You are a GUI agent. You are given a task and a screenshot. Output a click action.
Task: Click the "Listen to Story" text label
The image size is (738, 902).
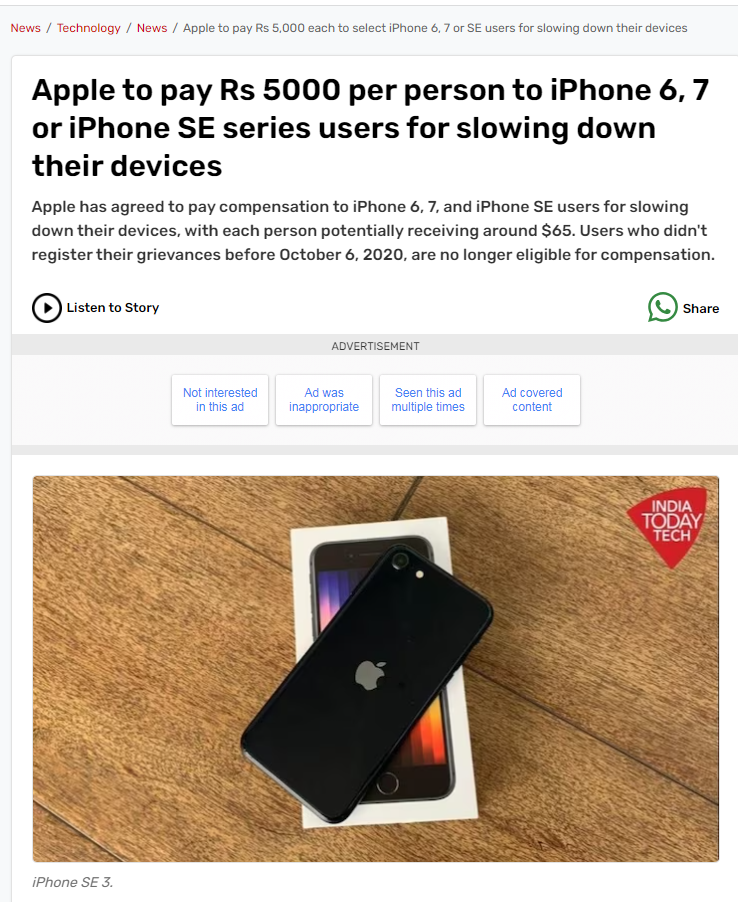113,308
